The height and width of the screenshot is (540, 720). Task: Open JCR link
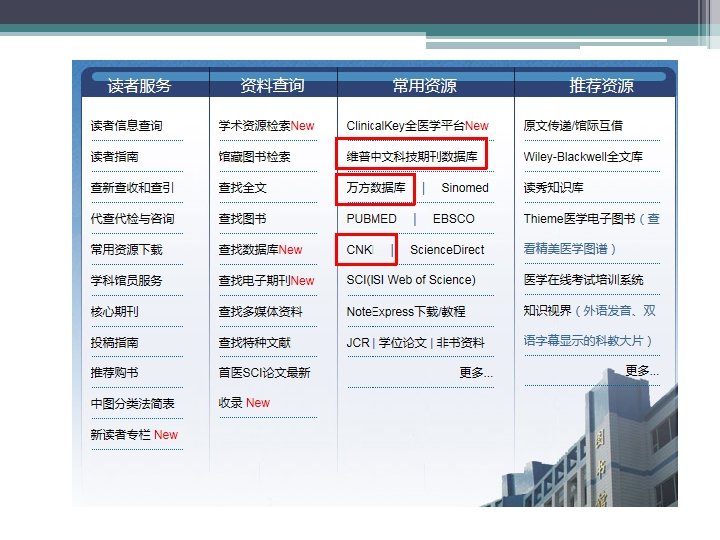pyautogui.click(x=358, y=343)
